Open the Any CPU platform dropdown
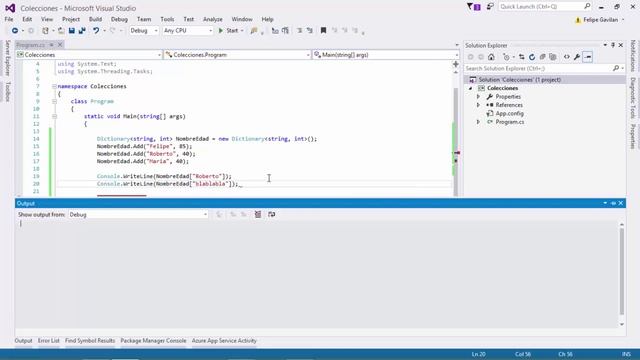The height and width of the screenshot is (360, 640). point(188,31)
